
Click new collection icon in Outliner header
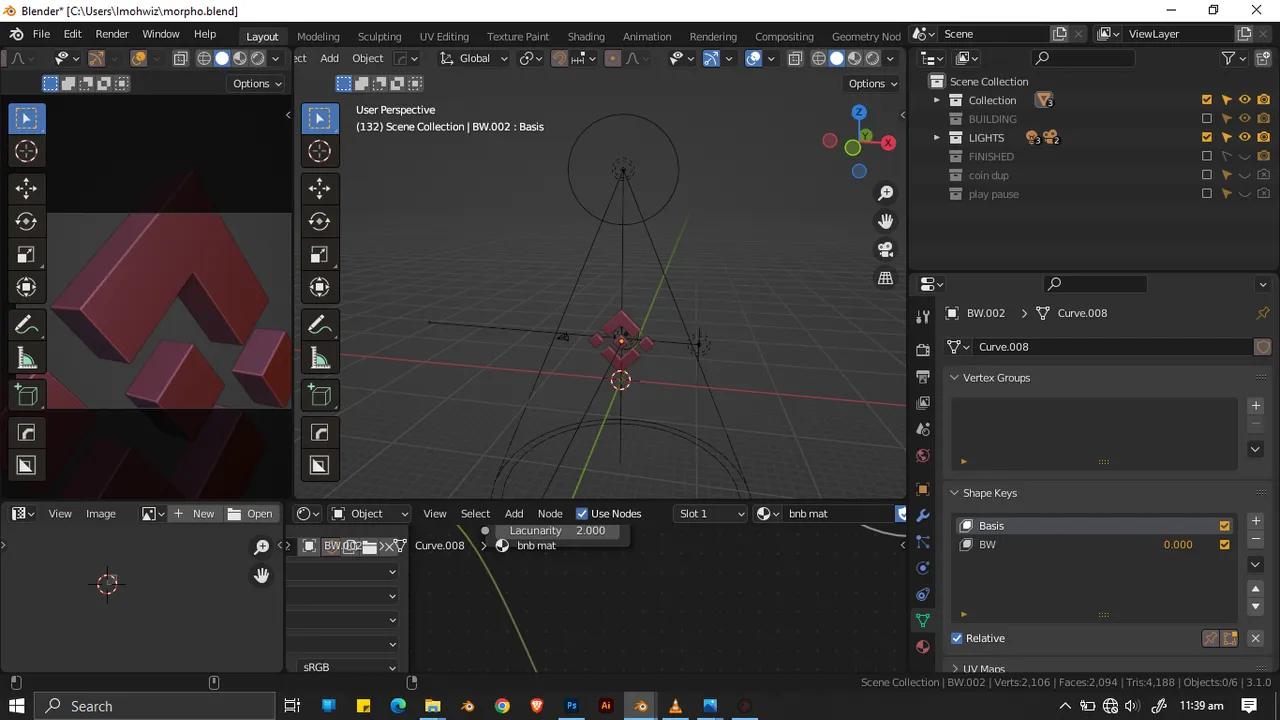1264,58
